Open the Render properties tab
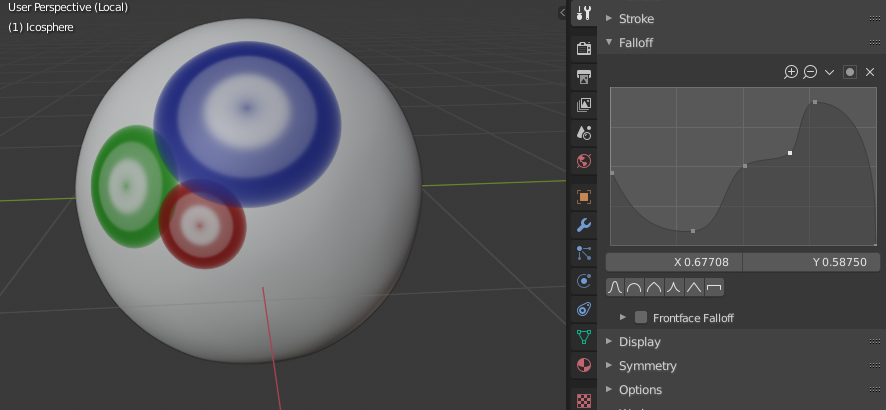886x410 pixels. coord(584,48)
